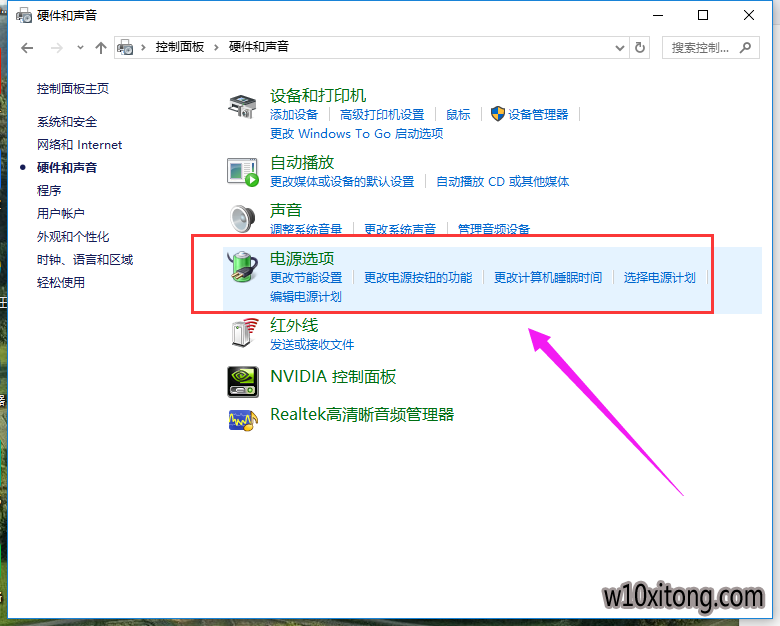This screenshot has width=780, height=626.
Task: Go forward with the forward arrow
Action: click(x=57, y=48)
